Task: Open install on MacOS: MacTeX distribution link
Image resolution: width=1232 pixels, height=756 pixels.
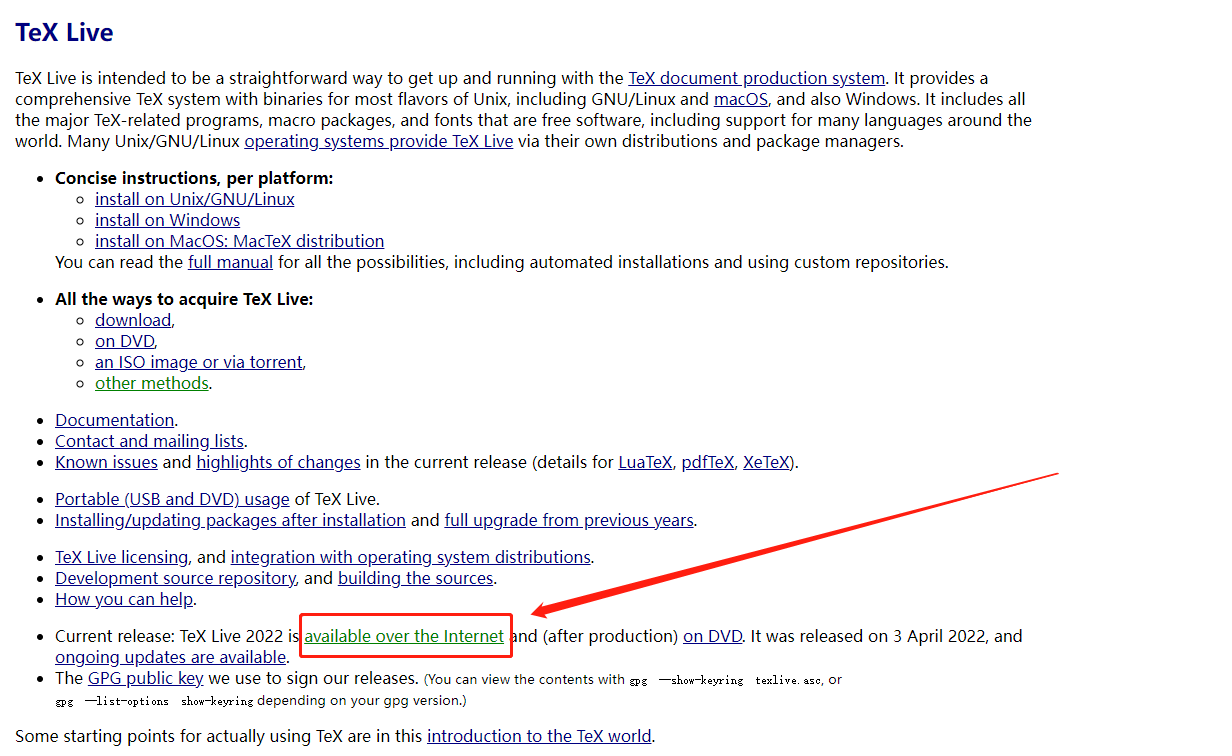Action: (240, 241)
